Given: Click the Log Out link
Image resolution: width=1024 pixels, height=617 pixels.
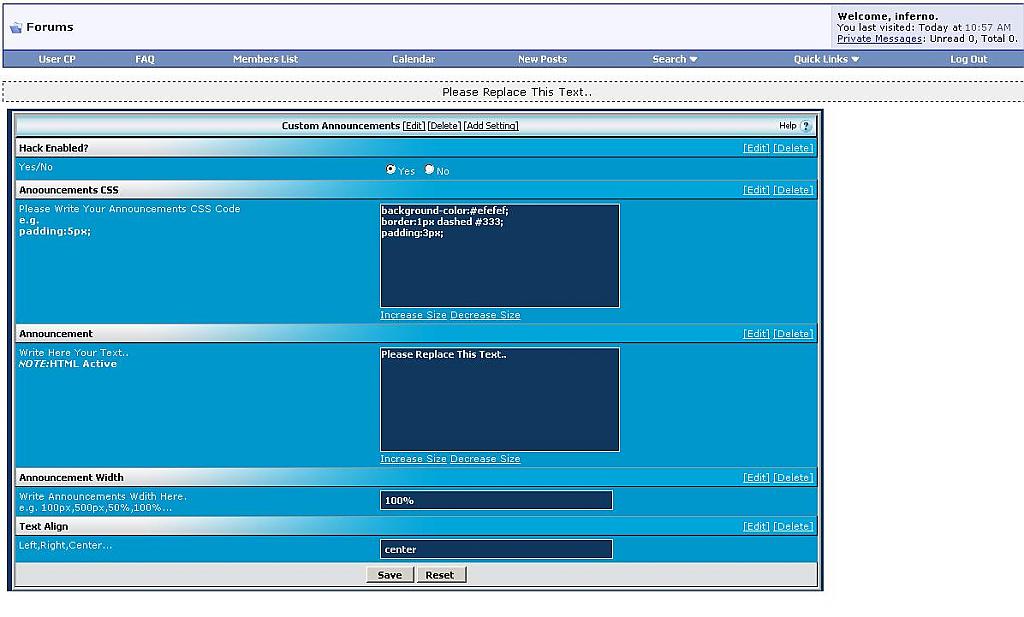Looking at the screenshot, I should click(x=968, y=59).
